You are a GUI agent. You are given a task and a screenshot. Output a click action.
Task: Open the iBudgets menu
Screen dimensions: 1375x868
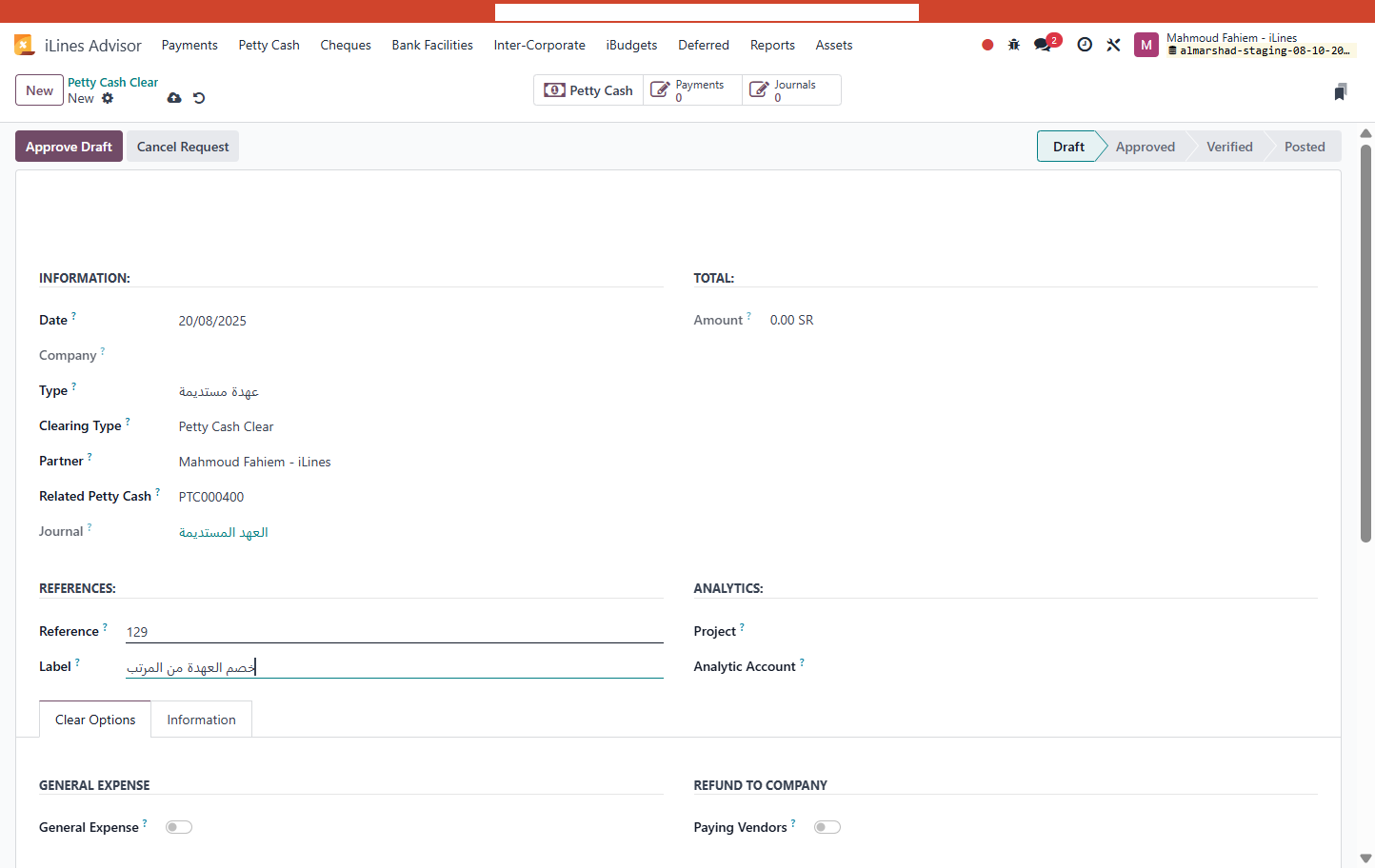[x=632, y=45]
